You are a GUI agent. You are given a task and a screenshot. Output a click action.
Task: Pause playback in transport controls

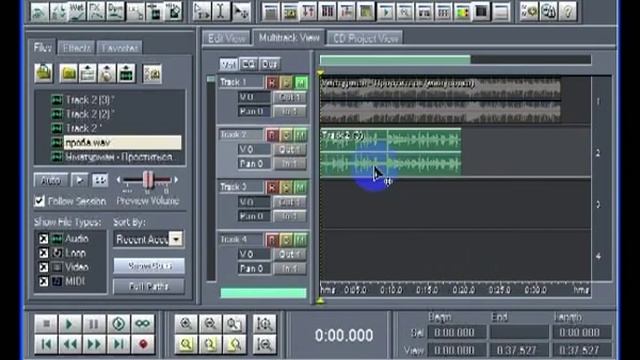[94, 324]
